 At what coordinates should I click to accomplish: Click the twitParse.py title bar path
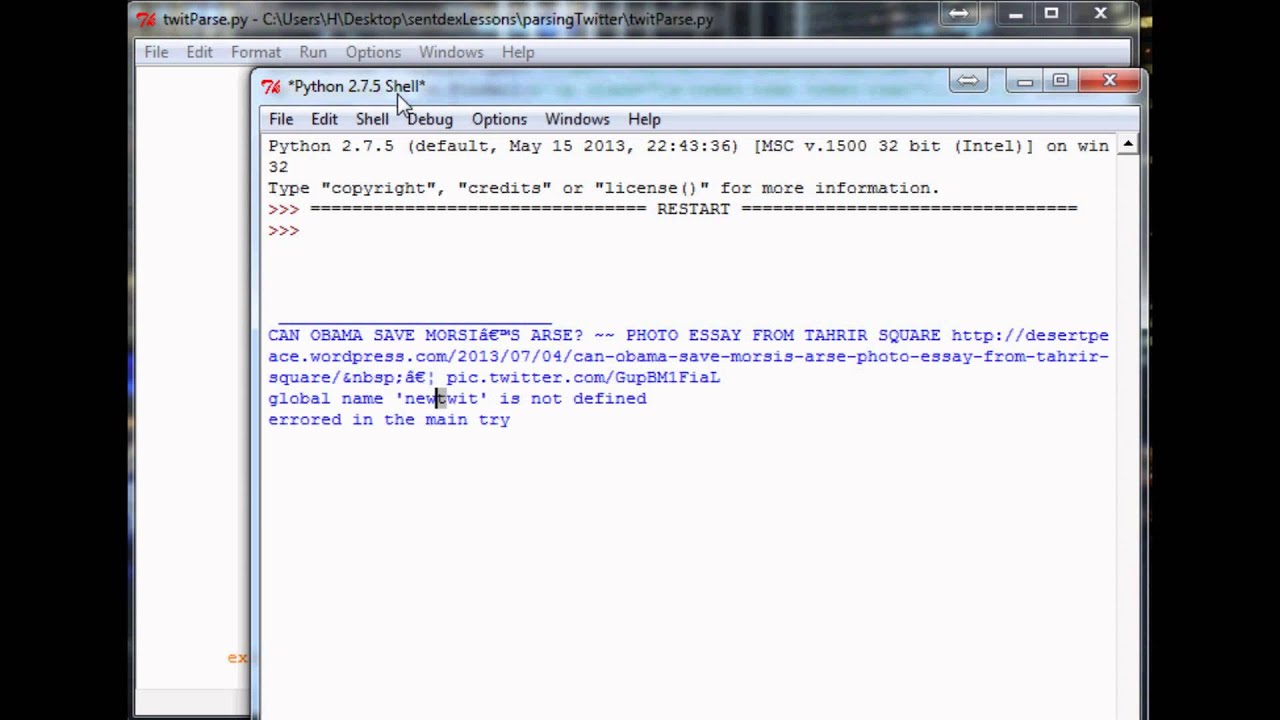[438, 19]
